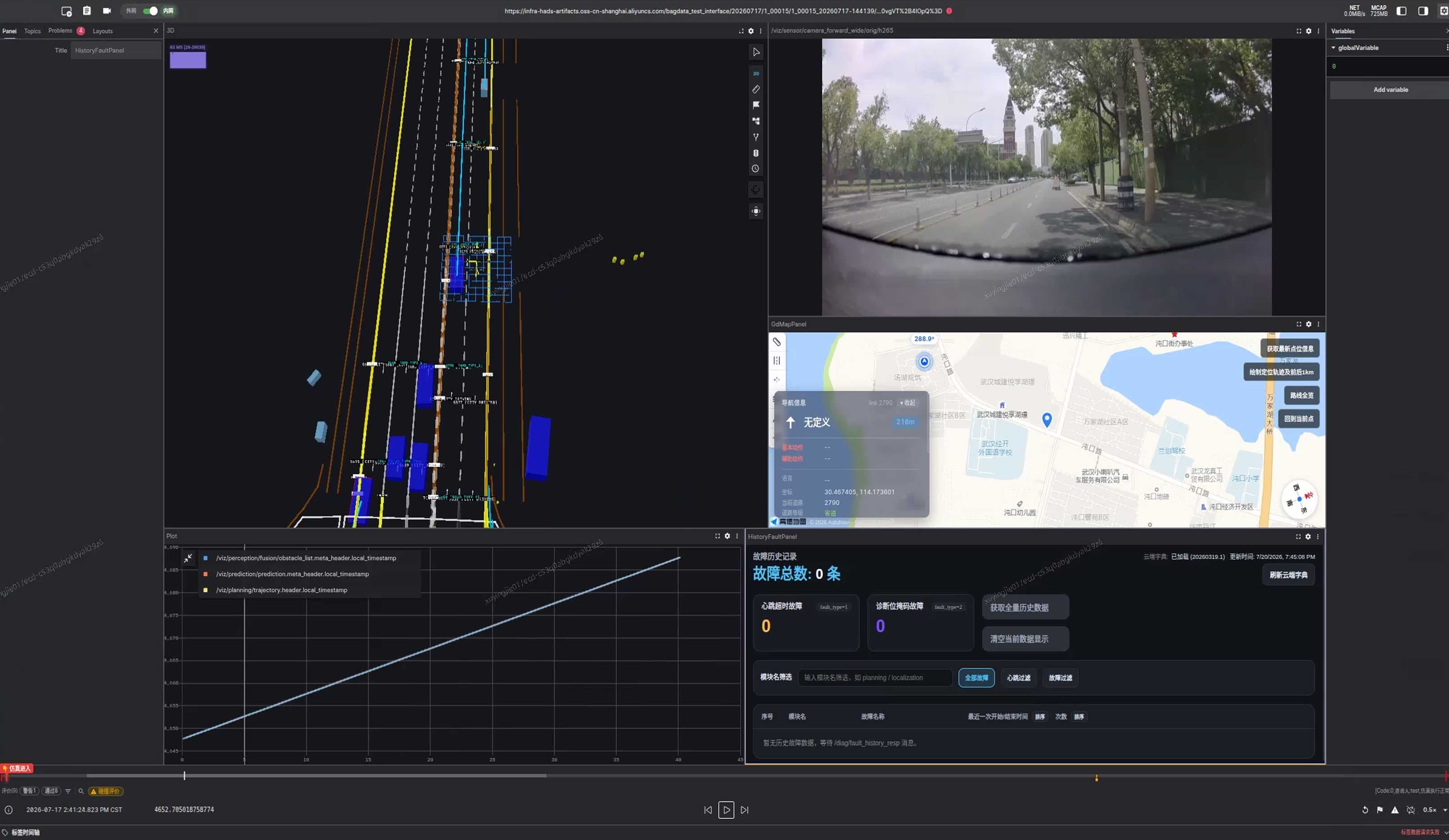The width and height of the screenshot is (1449, 840).
Task: Open the Layouts tab
Action: pos(102,31)
